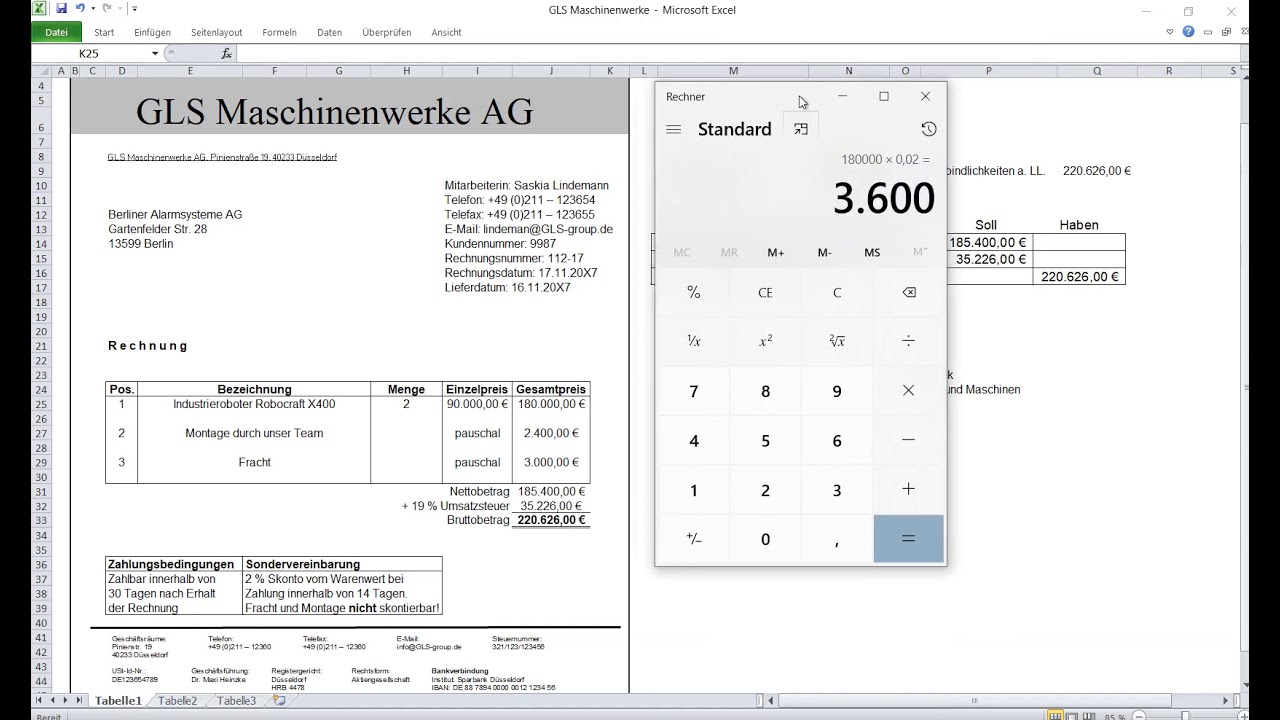Open the Daten ribbon tab
1280x720 pixels.
(330, 32)
